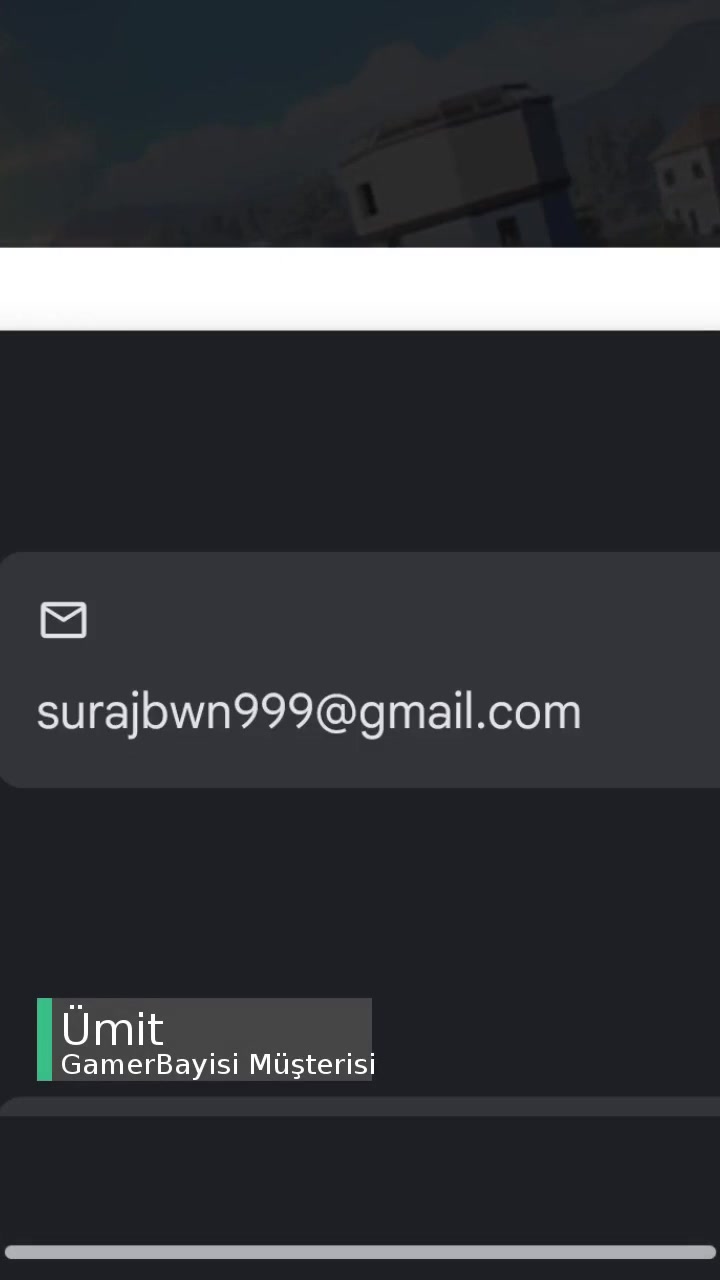Click the "@gmail.com" part of the address
This screenshot has width=720, height=1280.
[x=448, y=712]
